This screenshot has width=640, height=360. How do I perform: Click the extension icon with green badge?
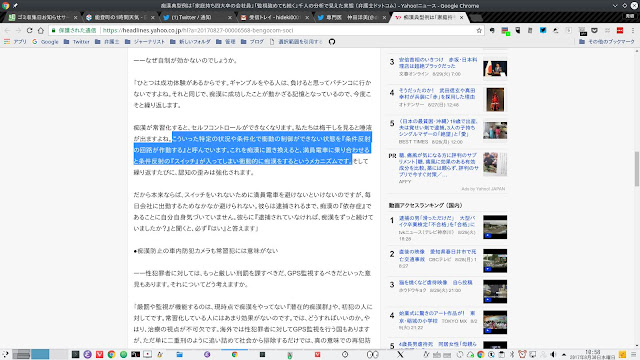pyautogui.click(x=505, y=31)
